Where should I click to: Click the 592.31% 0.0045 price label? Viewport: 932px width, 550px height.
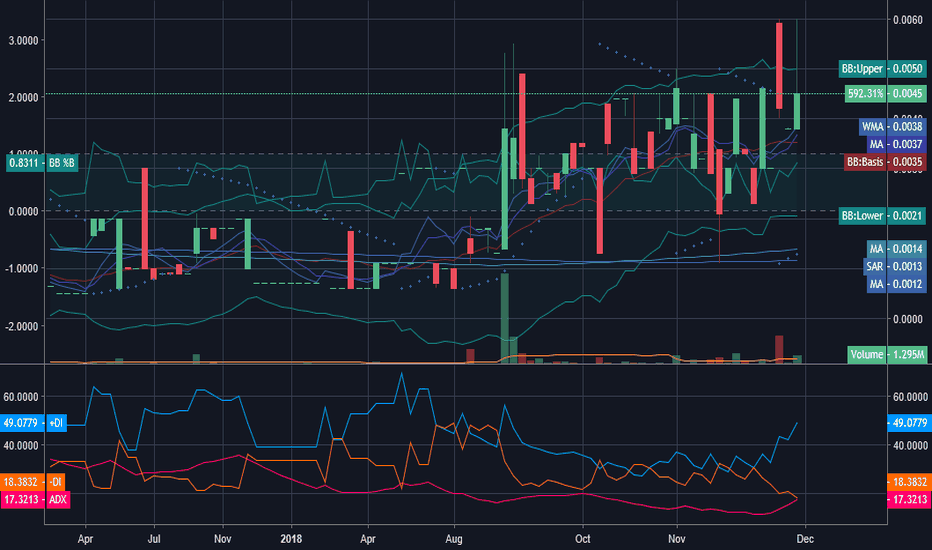pyautogui.click(x=886, y=93)
